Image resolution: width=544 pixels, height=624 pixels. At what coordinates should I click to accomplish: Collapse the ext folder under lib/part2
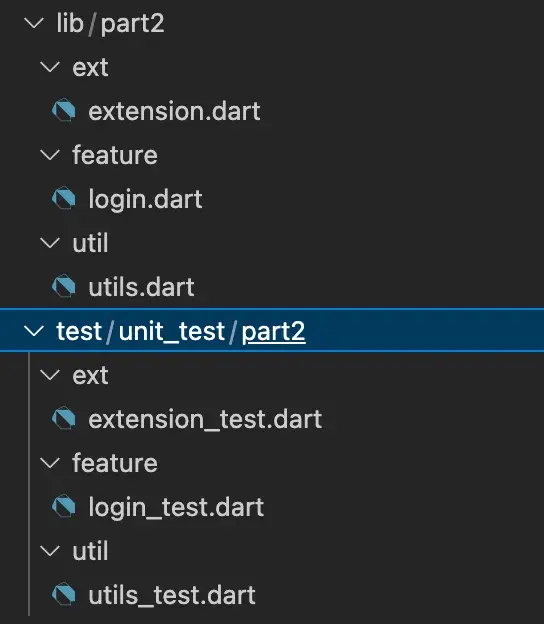(50, 67)
